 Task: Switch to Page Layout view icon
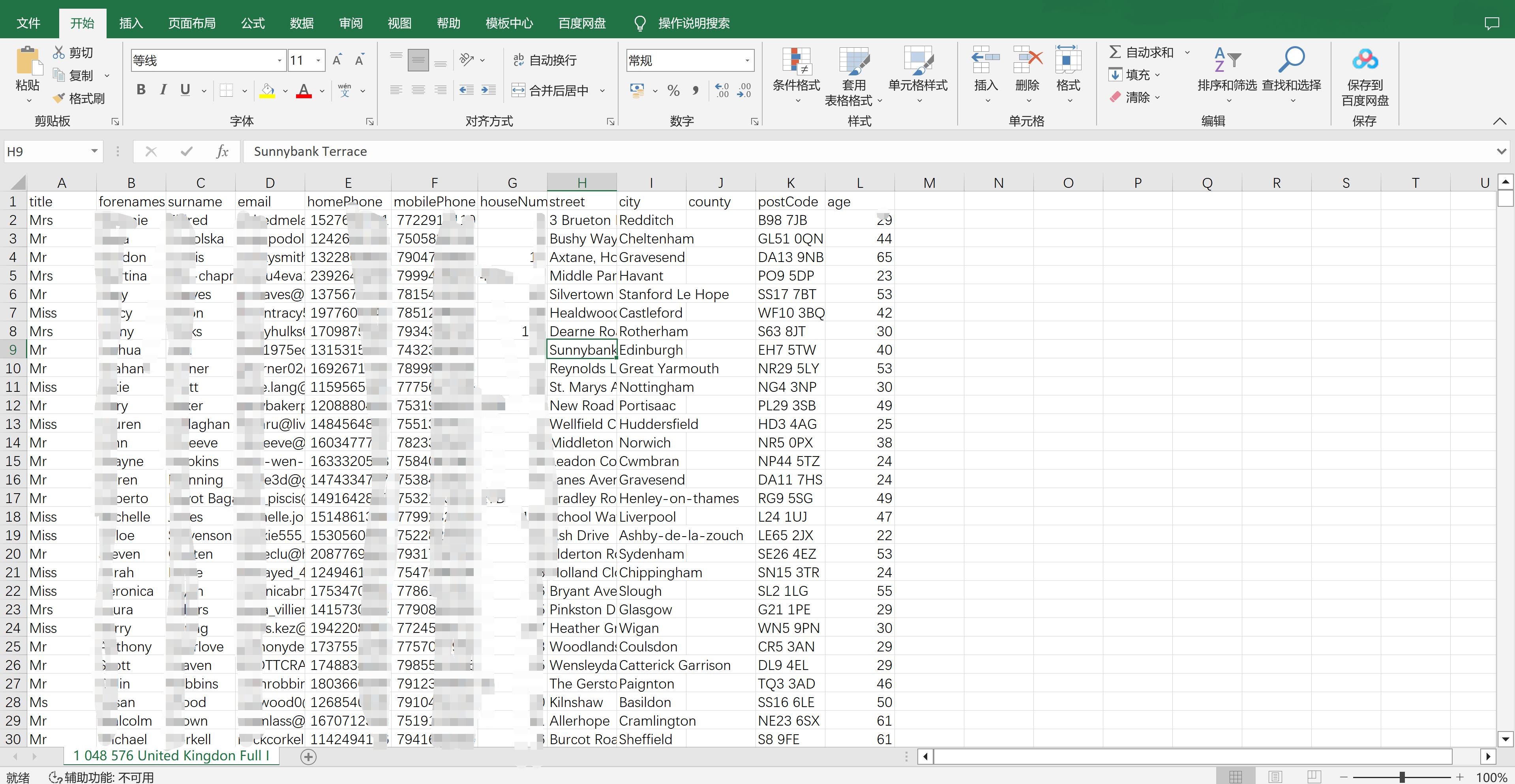1275,777
